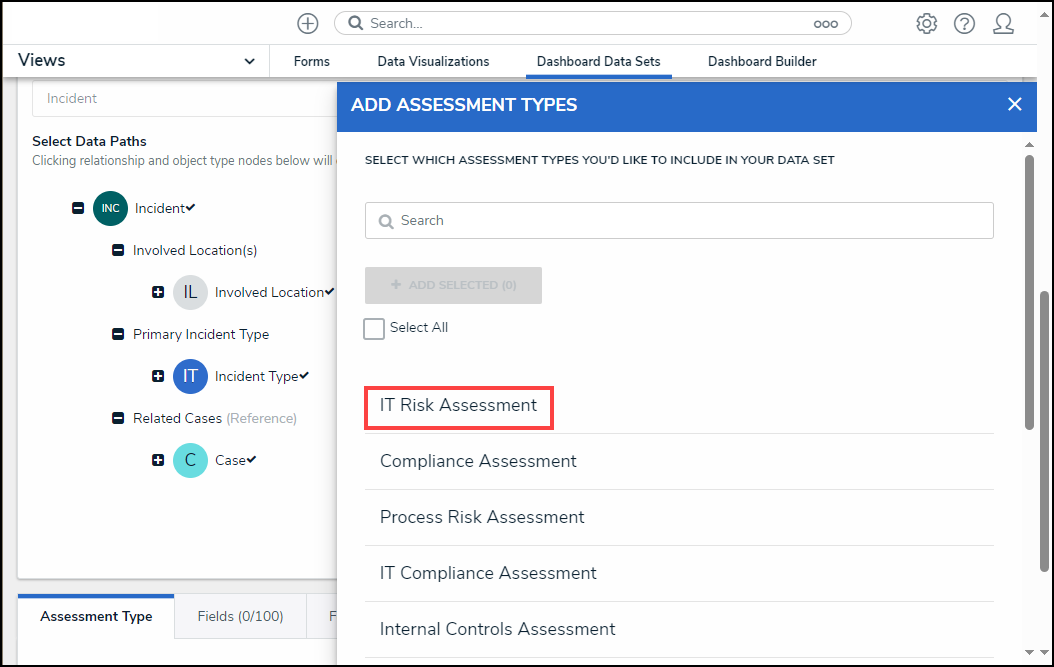Switch to the Dashboard Builder tab

coord(762,61)
